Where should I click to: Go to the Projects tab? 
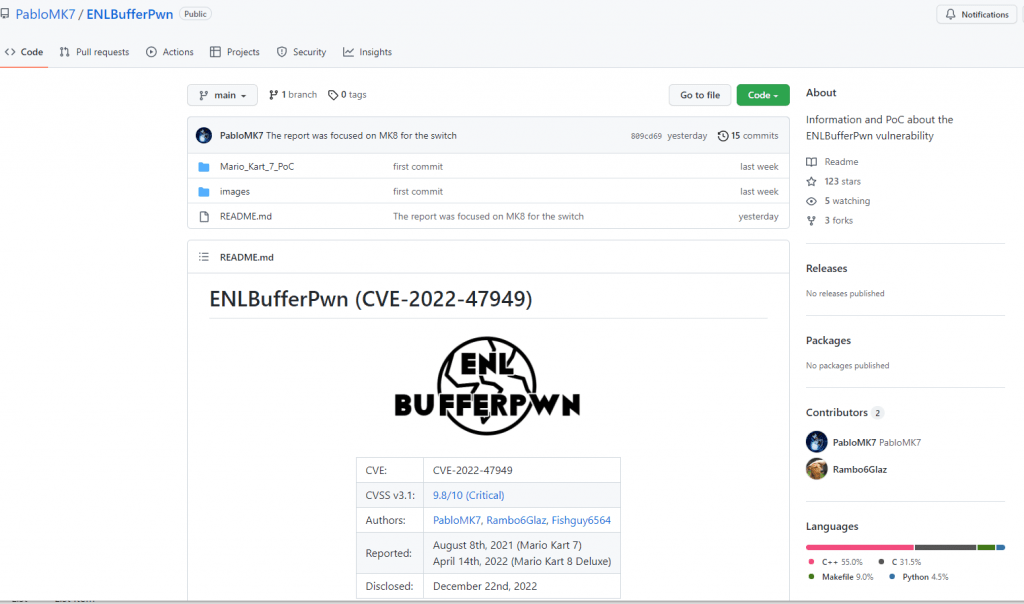234,52
